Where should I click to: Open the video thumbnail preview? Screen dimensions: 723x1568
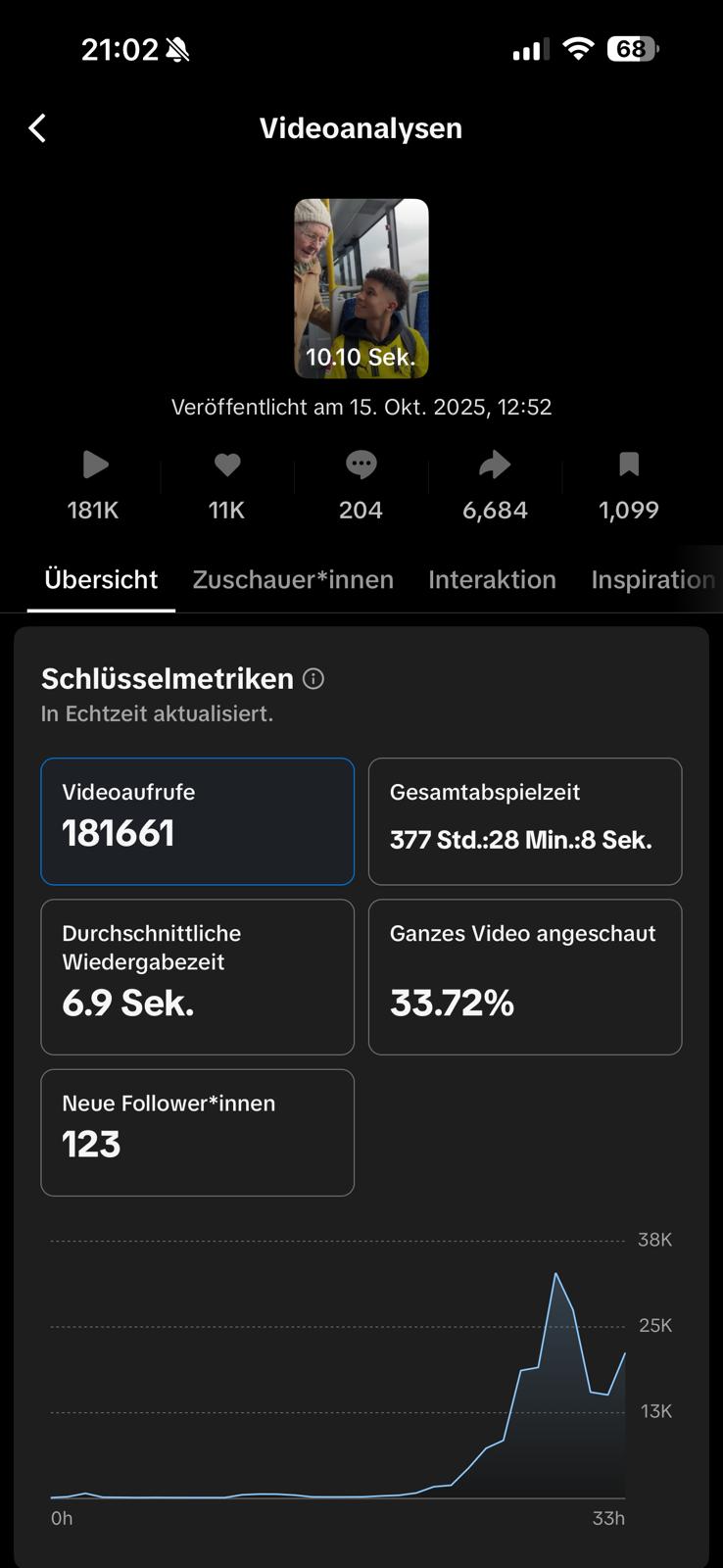coord(361,288)
